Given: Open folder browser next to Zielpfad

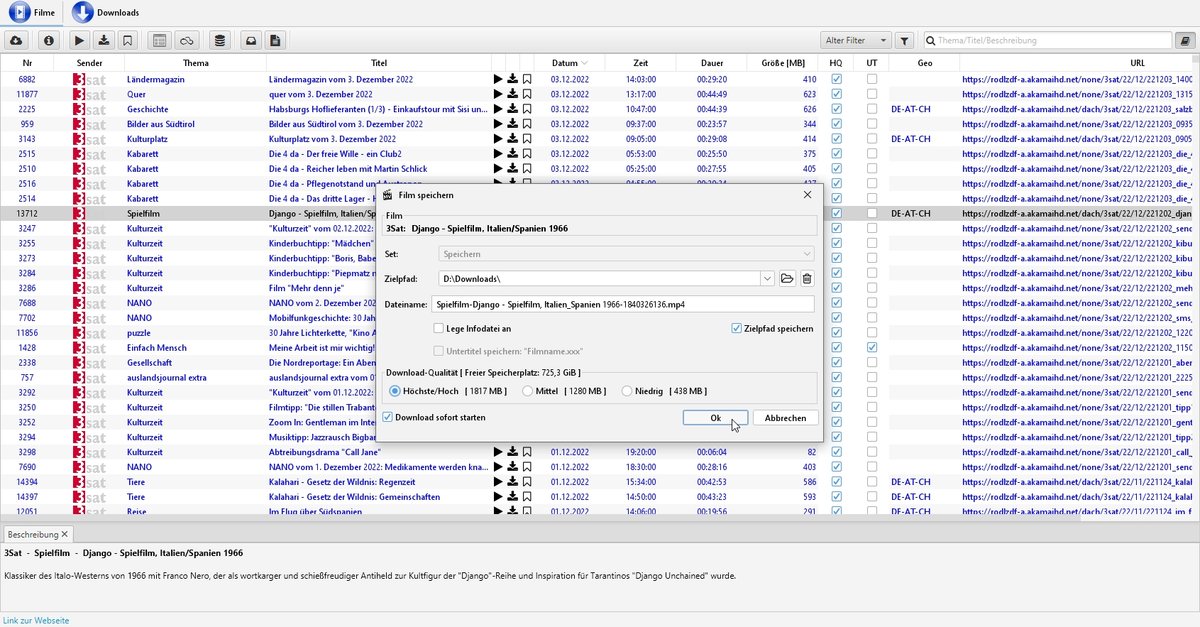Looking at the screenshot, I should tap(787, 279).
